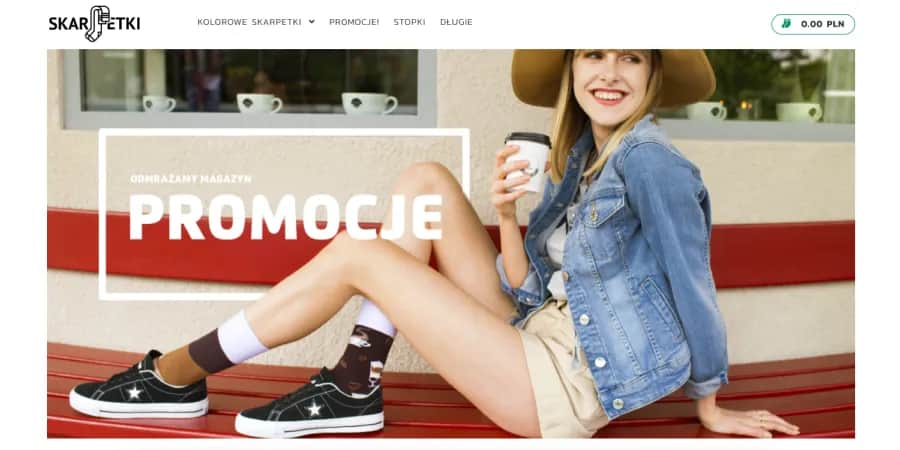
Task: Expand the chevron next to Kolorowe Skarpetki
Action: pyautogui.click(x=312, y=22)
